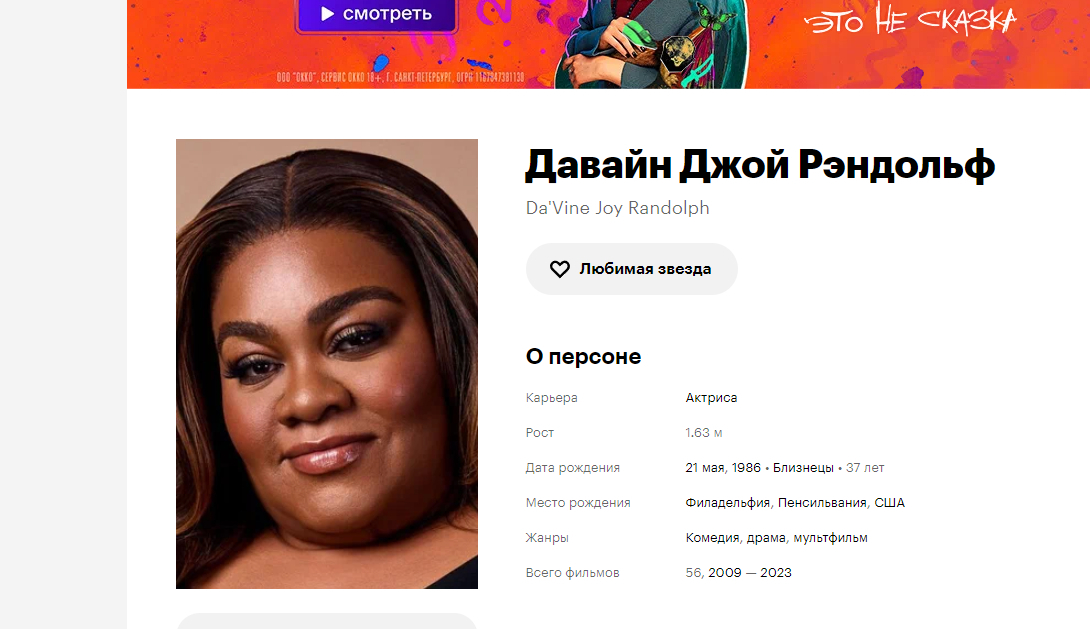Open the 21 мая birth date link
This screenshot has width=1090, height=629.
[x=705, y=468]
